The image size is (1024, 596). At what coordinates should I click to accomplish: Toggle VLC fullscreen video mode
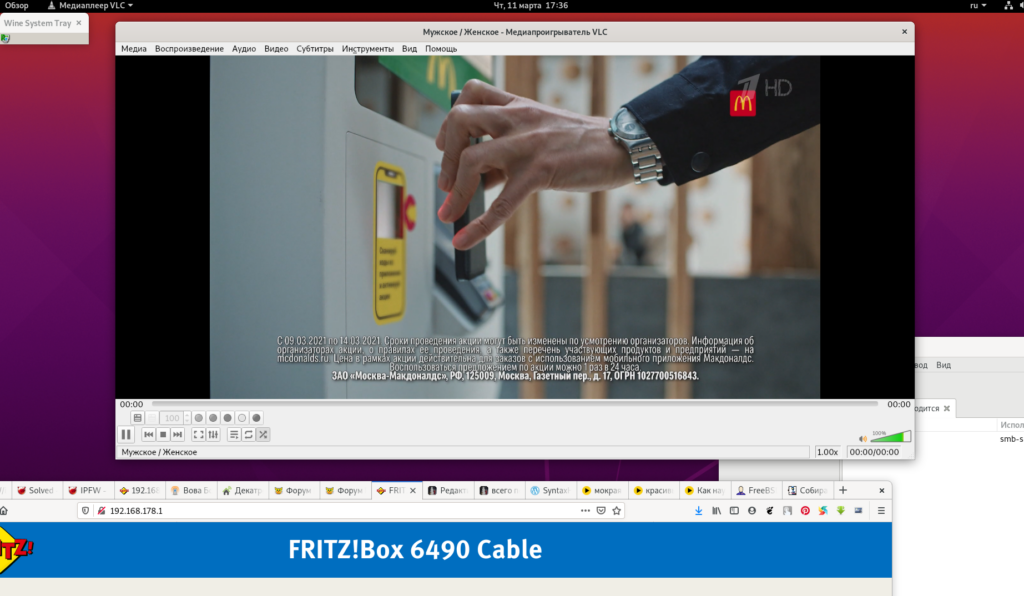(x=199, y=434)
